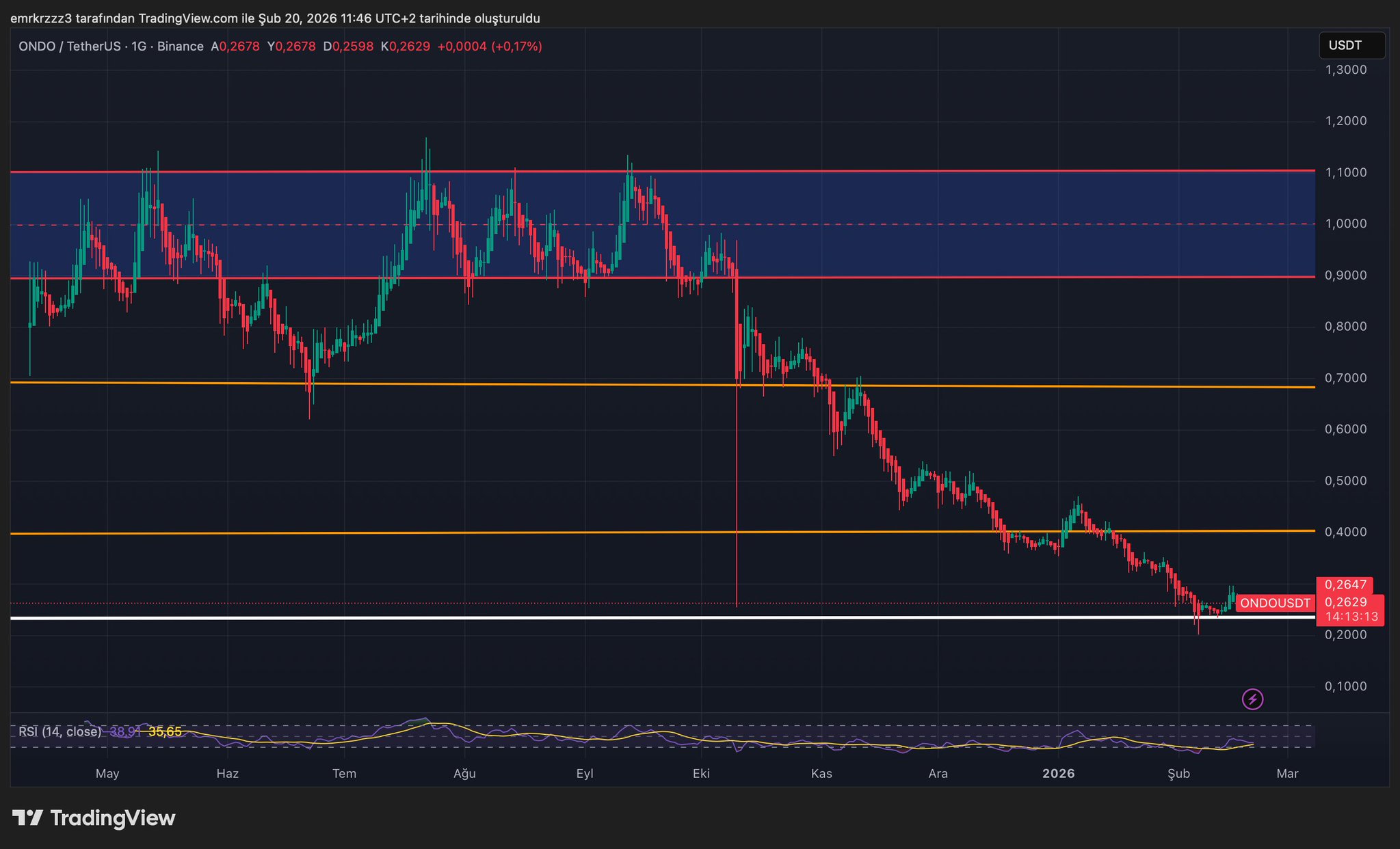Click the TradingView logo icon at bottom
The width and height of the screenshot is (1400, 849).
27,818
